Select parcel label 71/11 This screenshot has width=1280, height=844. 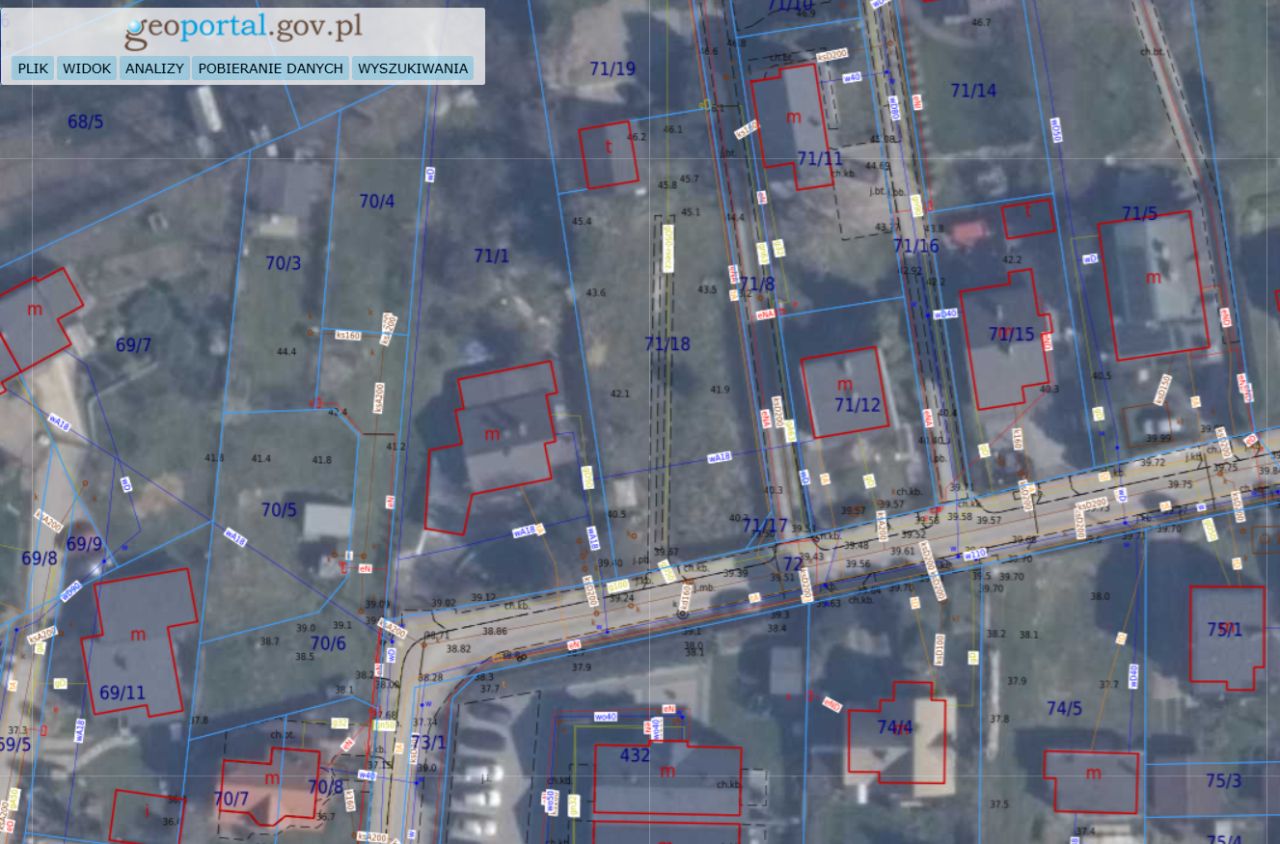[x=820, y=158]
